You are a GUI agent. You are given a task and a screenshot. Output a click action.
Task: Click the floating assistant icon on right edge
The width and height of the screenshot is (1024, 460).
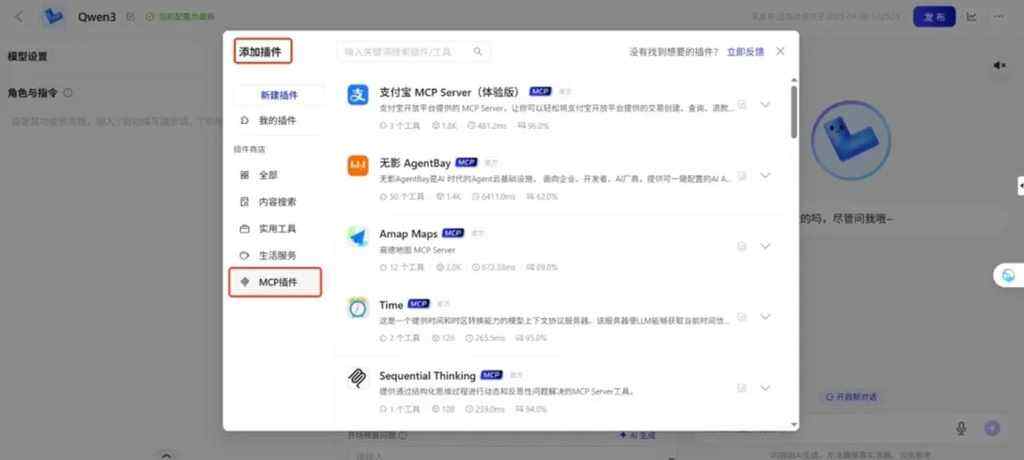point(1009,275)
